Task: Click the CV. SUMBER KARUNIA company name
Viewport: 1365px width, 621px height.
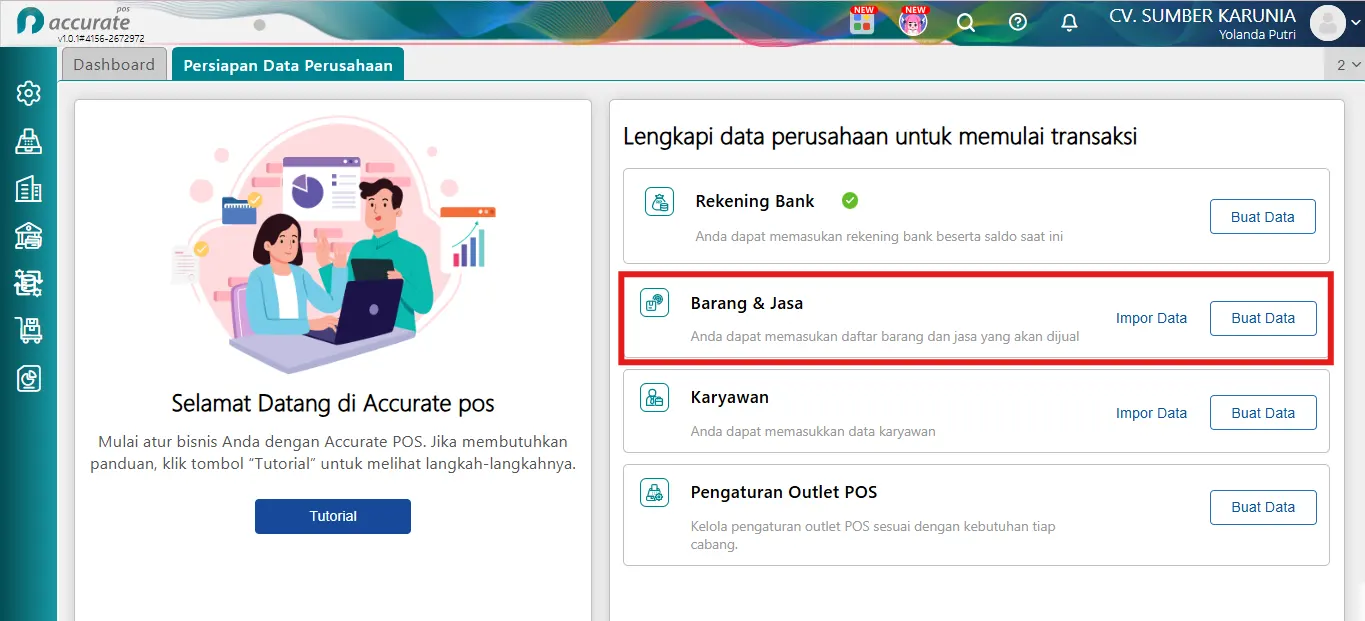Action: pos(1202,16)
